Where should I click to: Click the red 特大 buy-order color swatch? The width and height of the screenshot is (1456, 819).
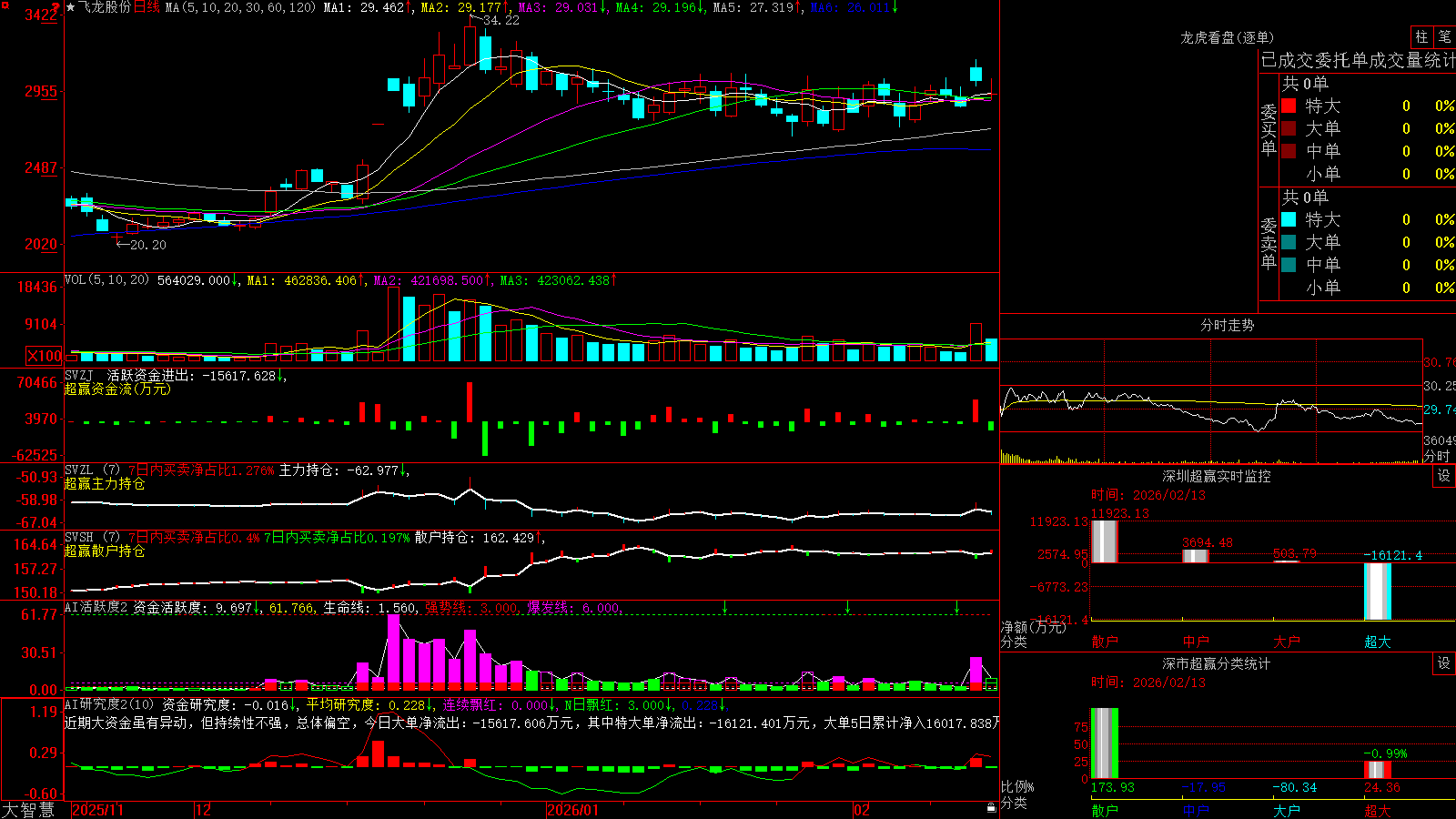(x=1289, y=106)
